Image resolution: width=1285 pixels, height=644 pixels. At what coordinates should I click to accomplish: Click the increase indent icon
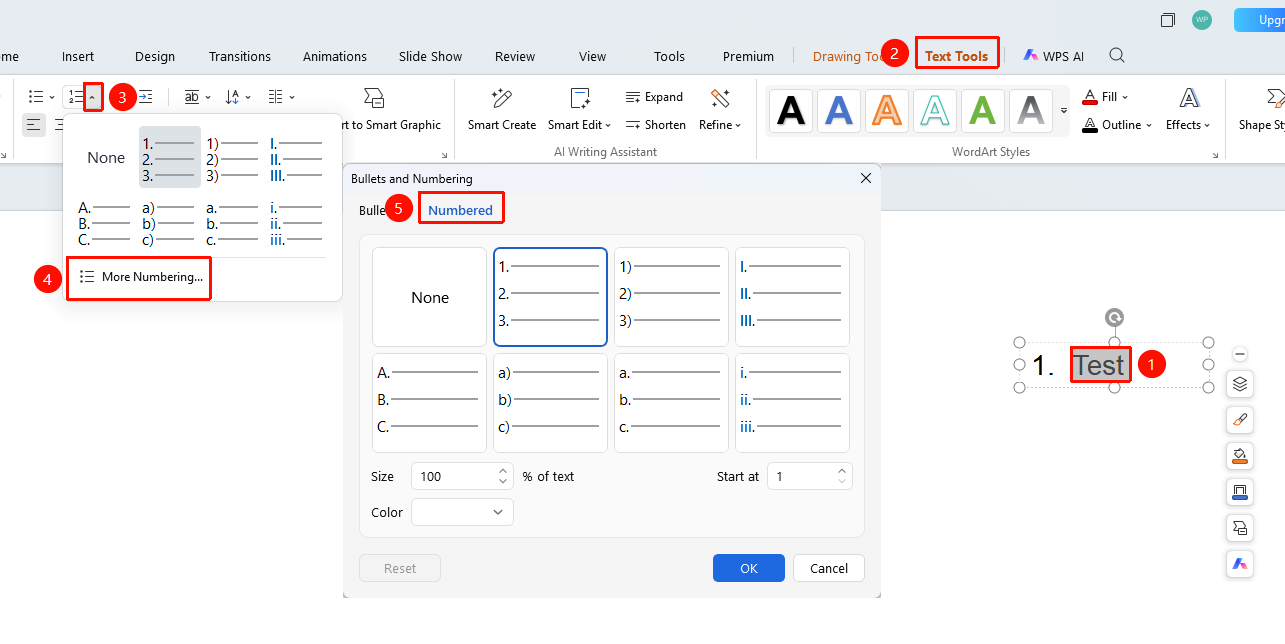pyautogui.click(x=146, y=97)
